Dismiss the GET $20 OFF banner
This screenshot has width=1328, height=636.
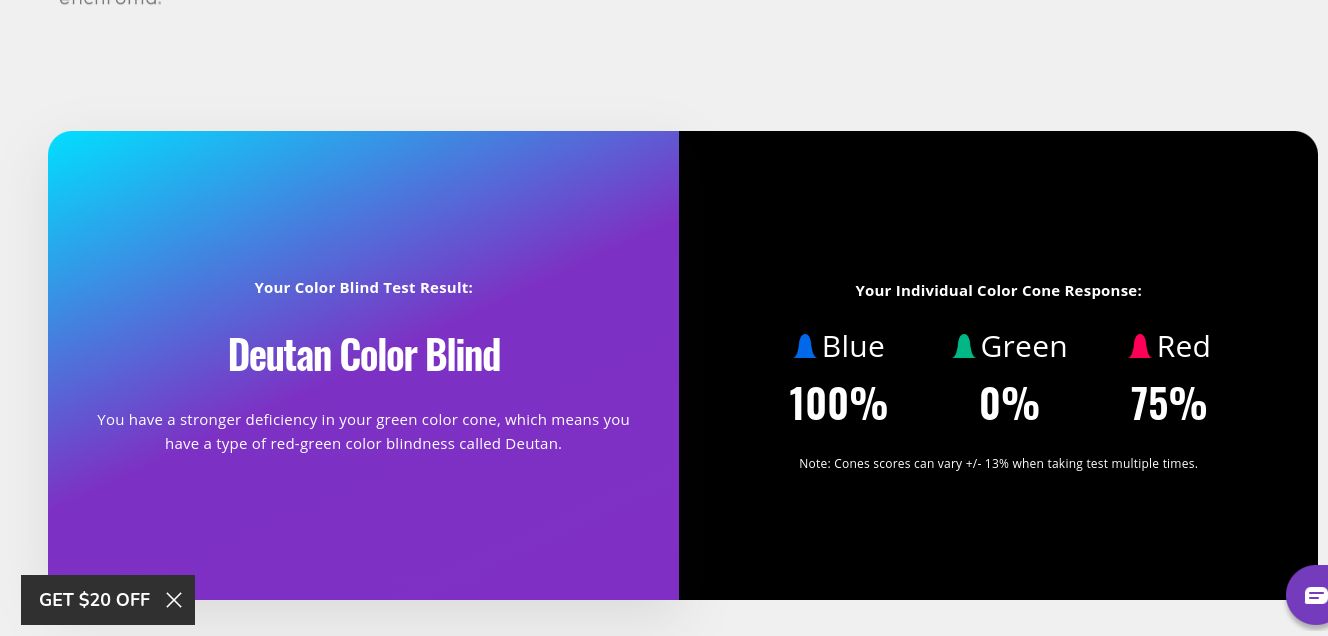point(174,600)
